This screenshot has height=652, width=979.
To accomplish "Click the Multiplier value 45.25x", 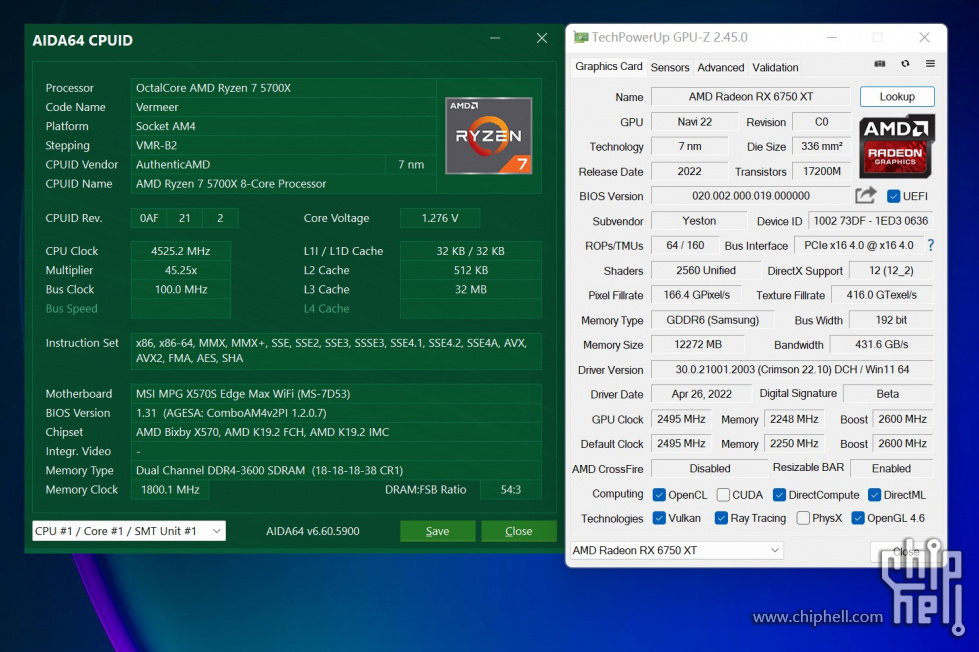I will [180, 270].
